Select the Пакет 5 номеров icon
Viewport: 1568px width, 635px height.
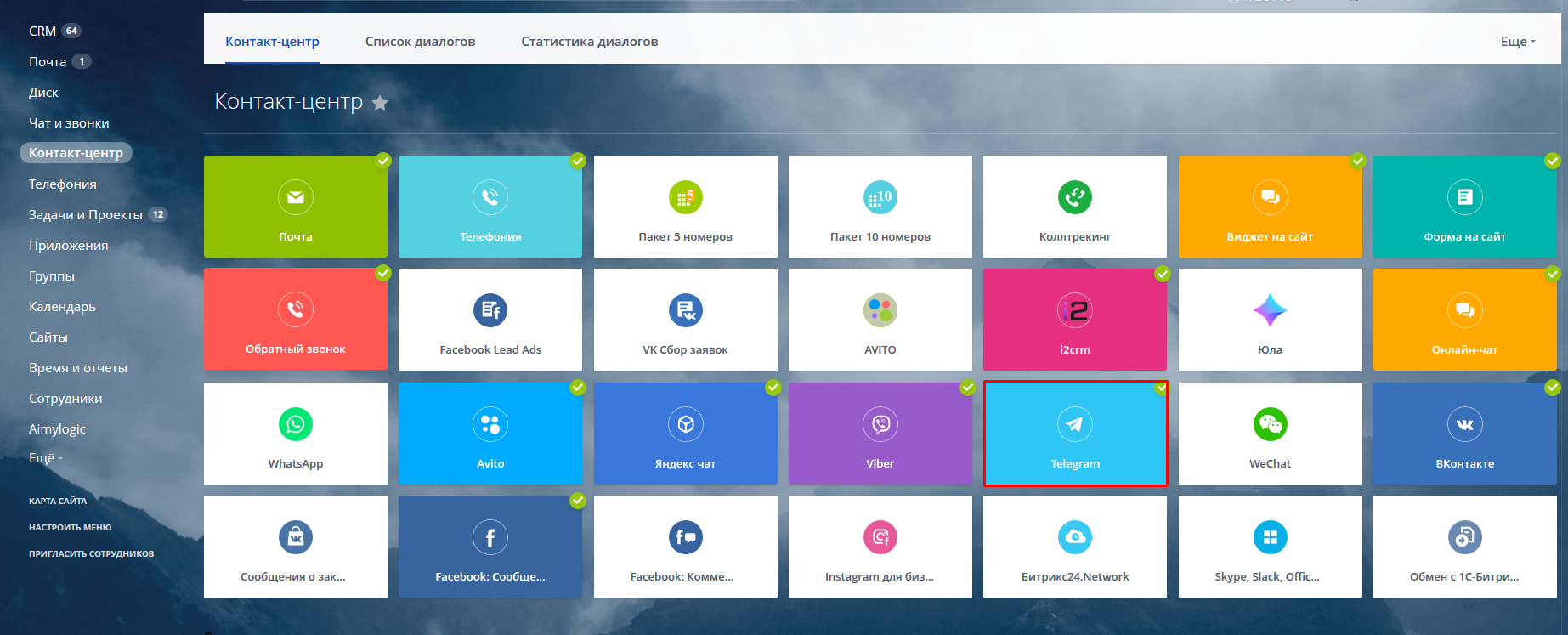(x=685, y=197)
